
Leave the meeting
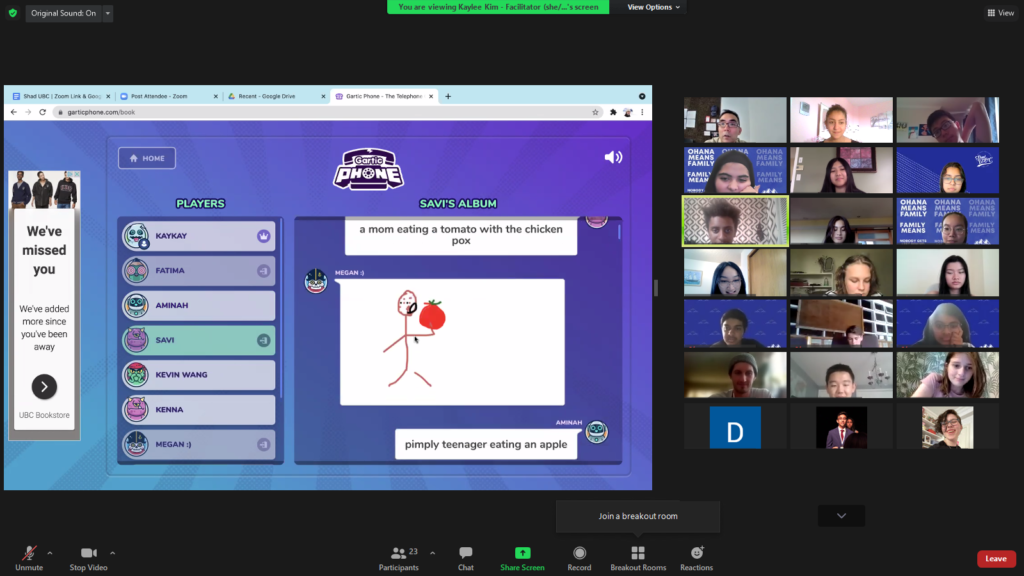[x=996, y=559]
